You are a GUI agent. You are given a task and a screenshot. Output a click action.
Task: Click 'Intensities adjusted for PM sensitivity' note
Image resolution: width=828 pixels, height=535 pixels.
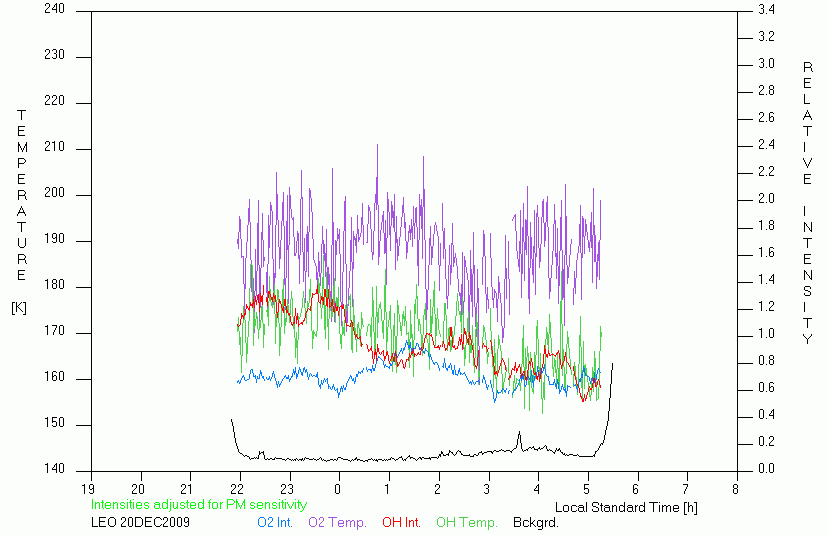click(x=199, y=505)
